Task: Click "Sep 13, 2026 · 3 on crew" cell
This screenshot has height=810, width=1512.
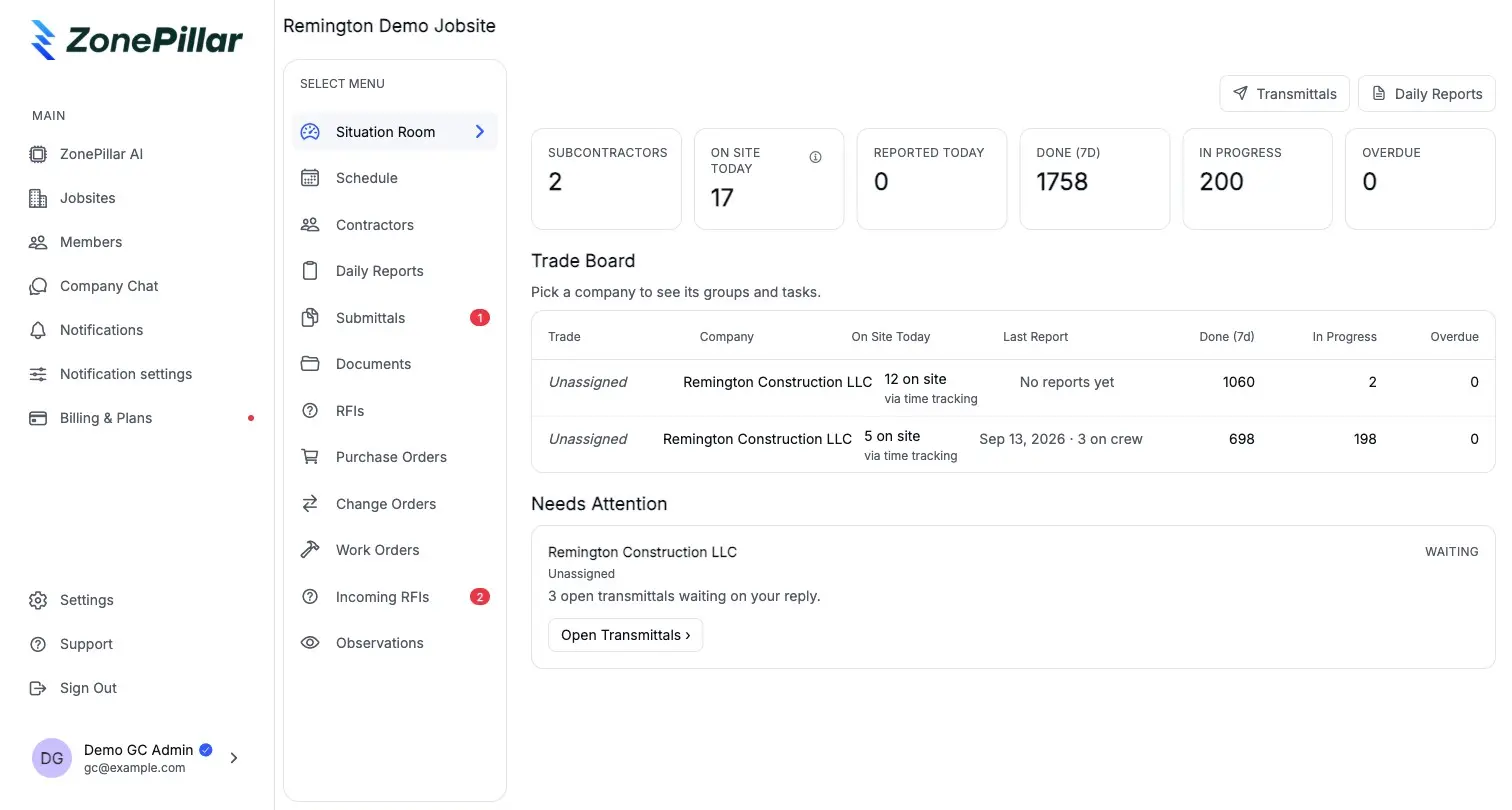Action: click(1061, 439)
